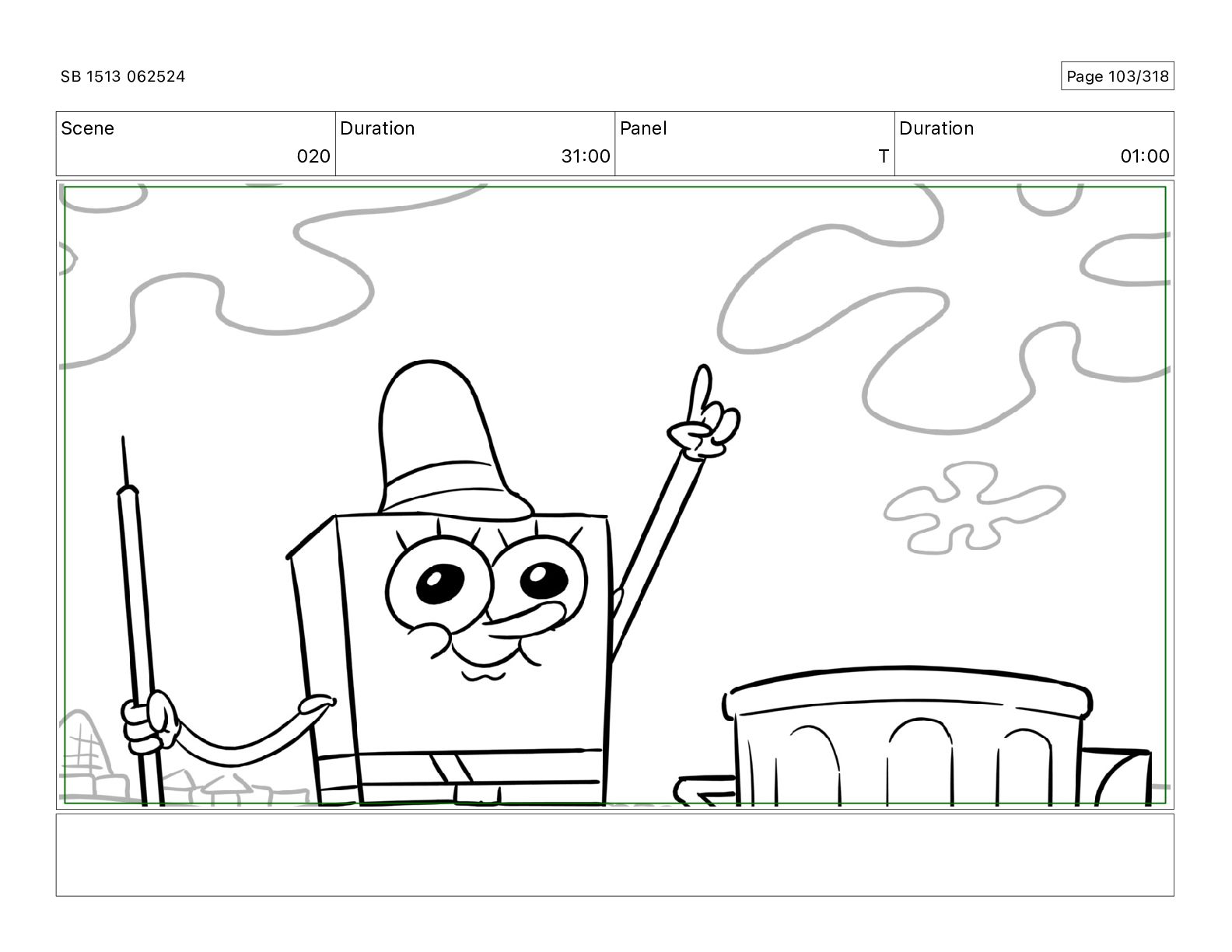1232x952 pixels.
Task: Click the panel letter 'T'
Action: pyautogui.click(x=883, y=156)
